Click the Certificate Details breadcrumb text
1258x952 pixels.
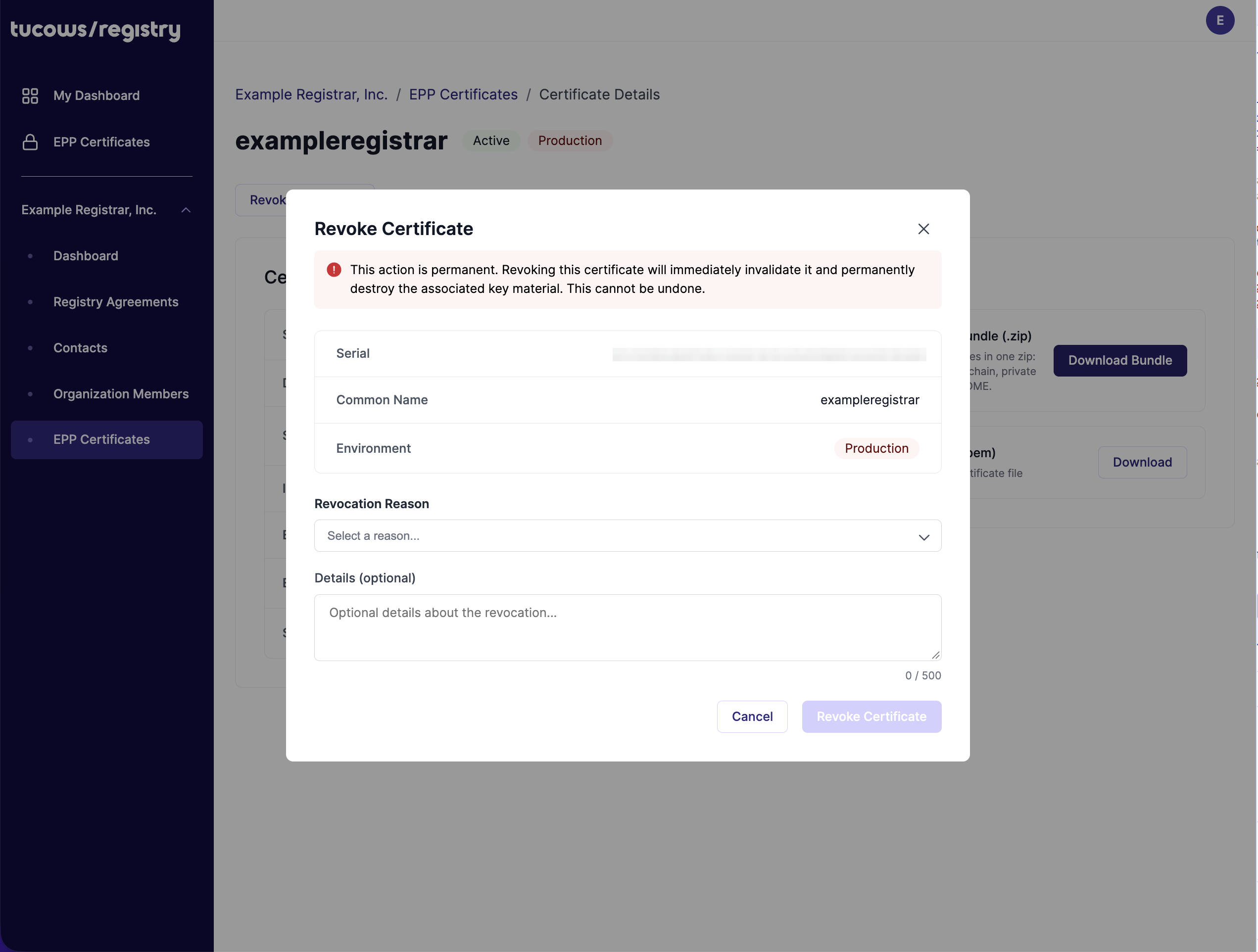tap(599, 95)
